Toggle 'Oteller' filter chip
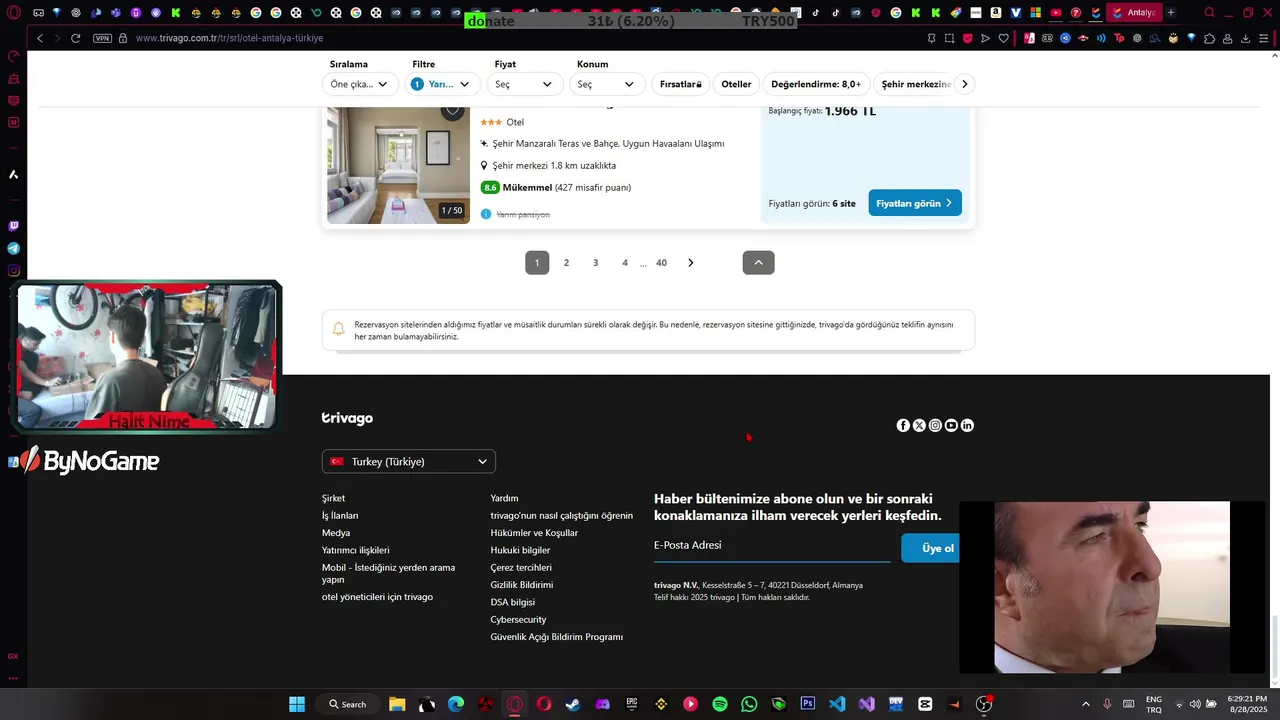Viewport: 1280px width, 720px height. [x=736, y=84]
